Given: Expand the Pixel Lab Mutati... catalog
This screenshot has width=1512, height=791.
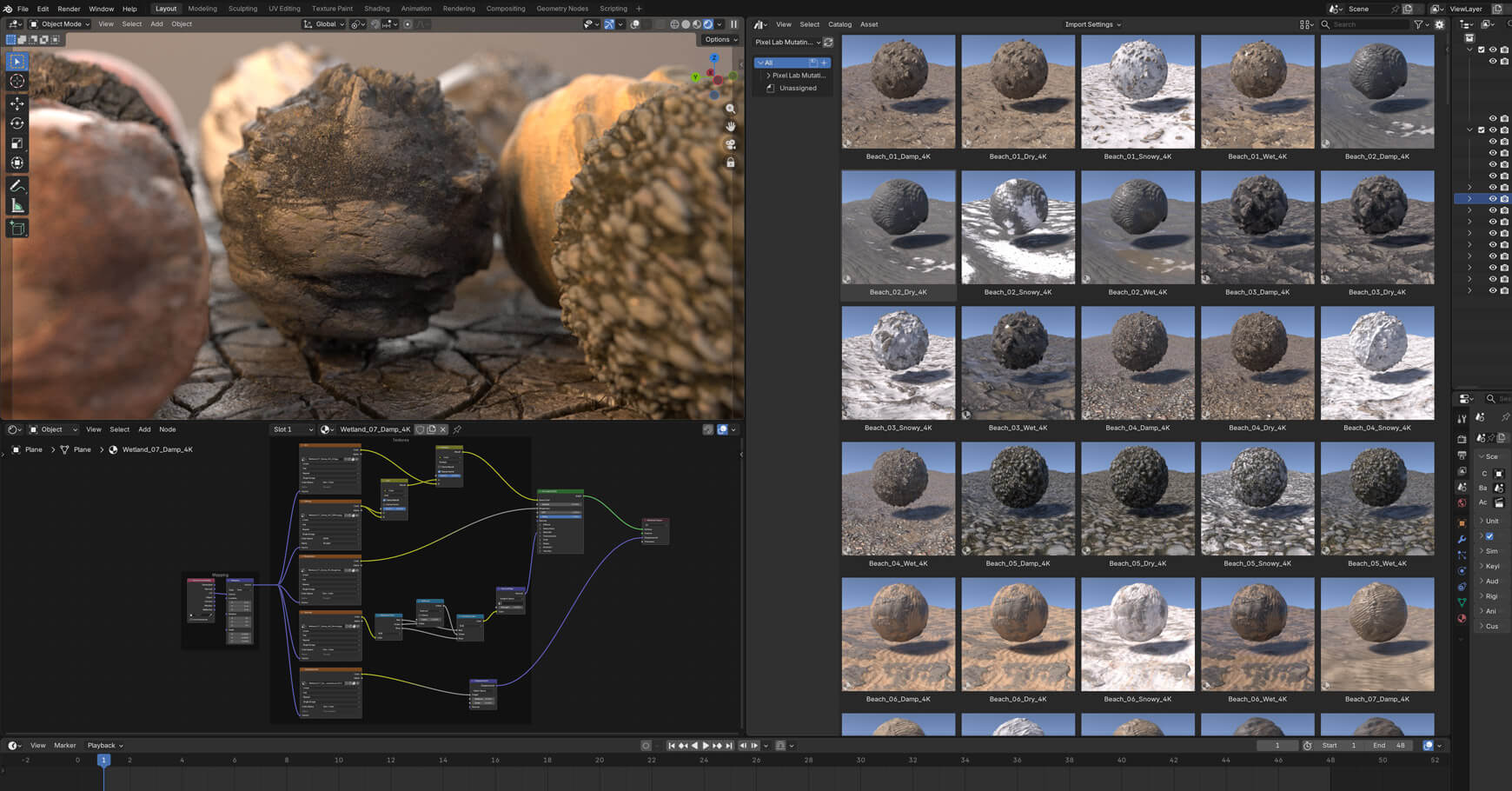Looking at the screenshot, I should (768, 76).
